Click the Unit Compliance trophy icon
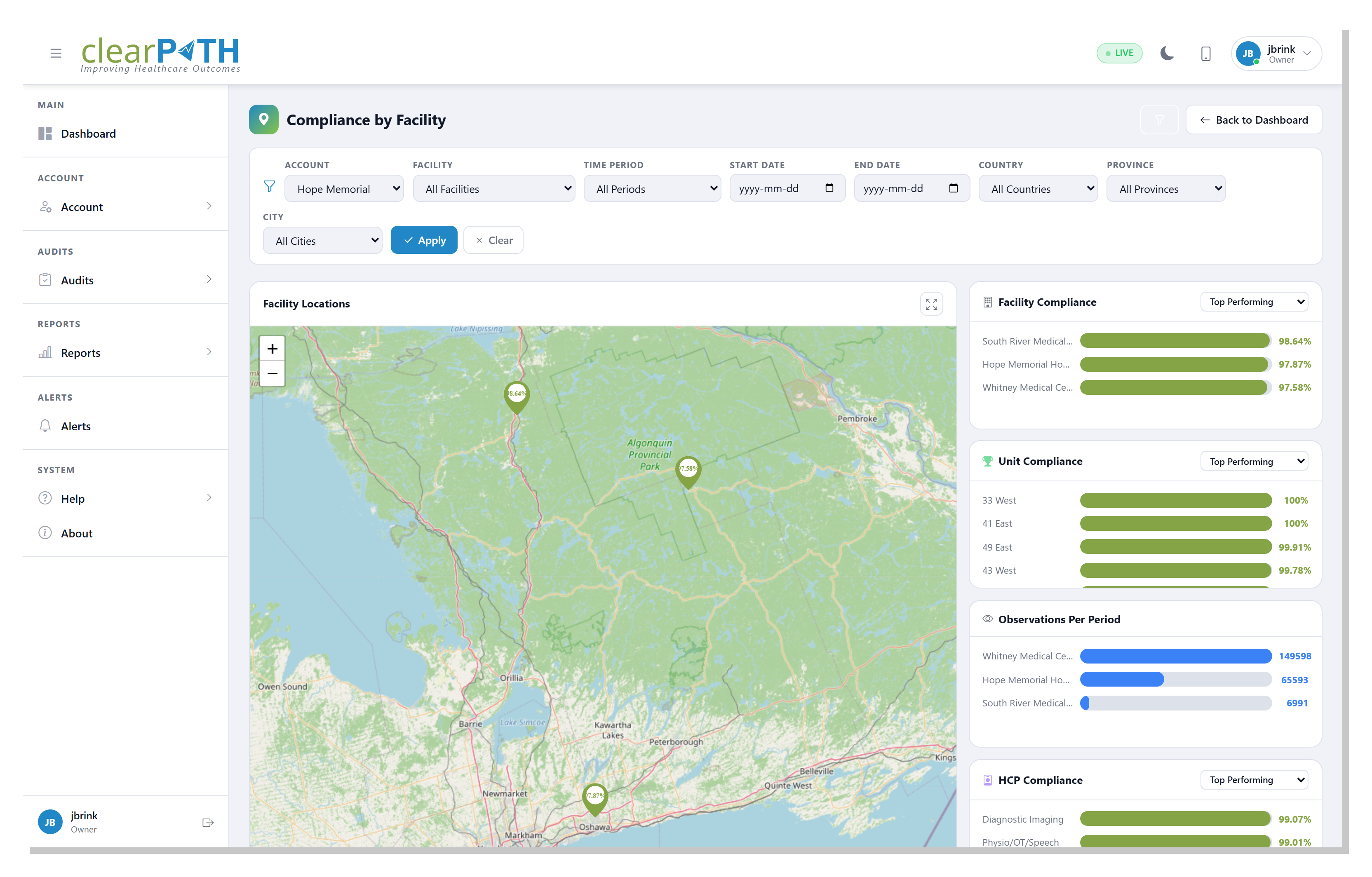This screenshot has width=1372, height=877. pos(987,461)
